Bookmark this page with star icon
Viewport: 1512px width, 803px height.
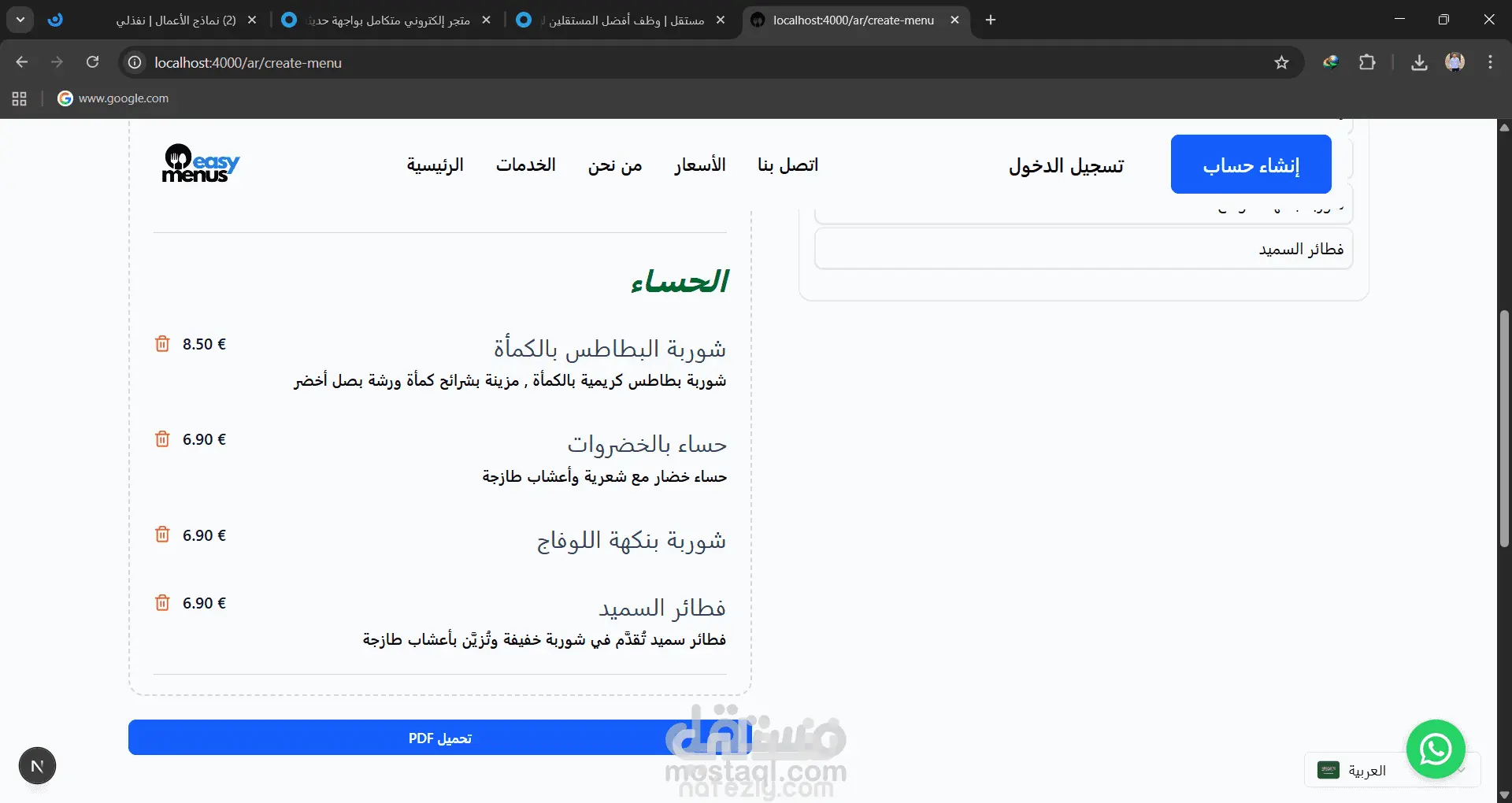(x=1281, y=63)
